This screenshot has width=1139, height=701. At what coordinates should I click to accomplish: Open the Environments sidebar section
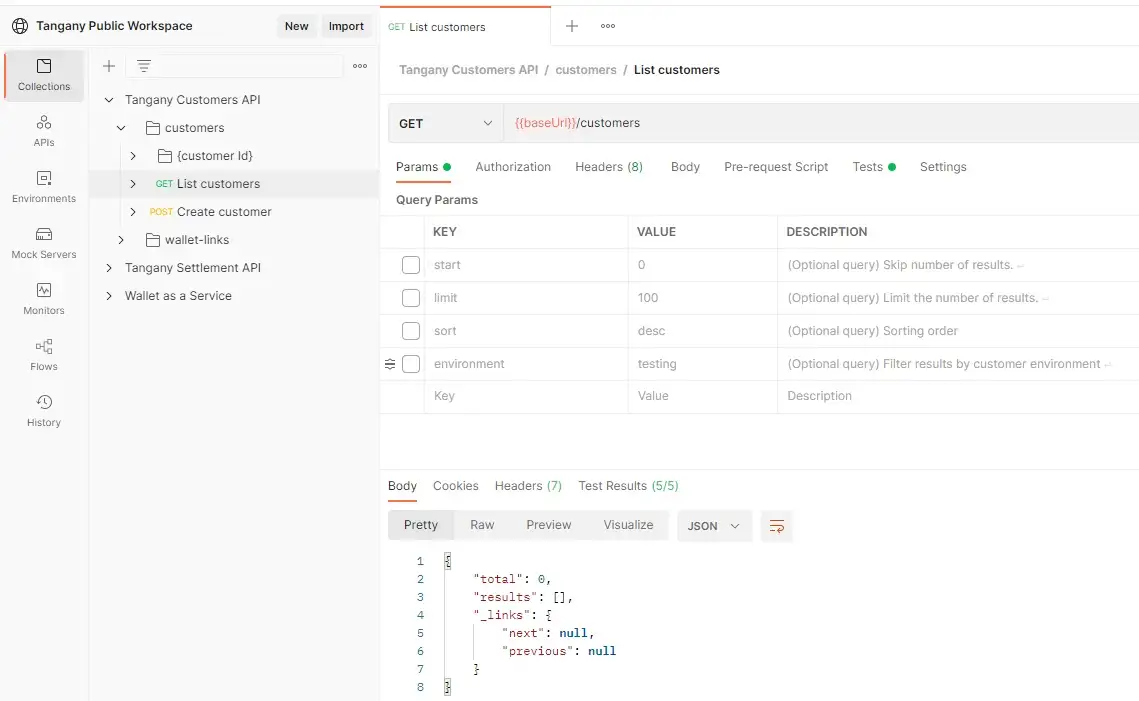click(44, 187)
